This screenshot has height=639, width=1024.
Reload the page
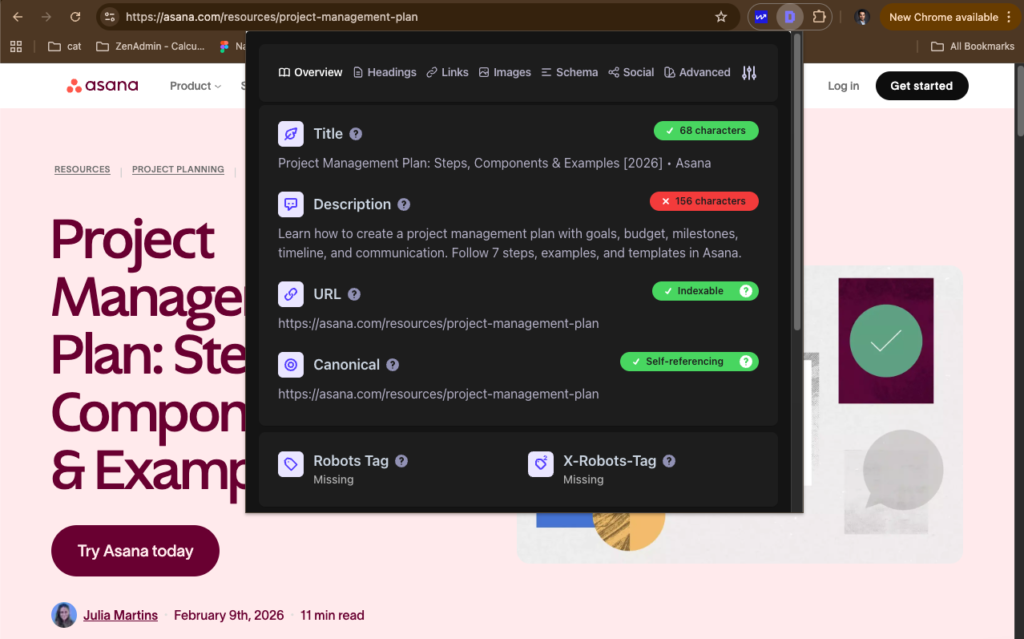(x=75, y=17)
